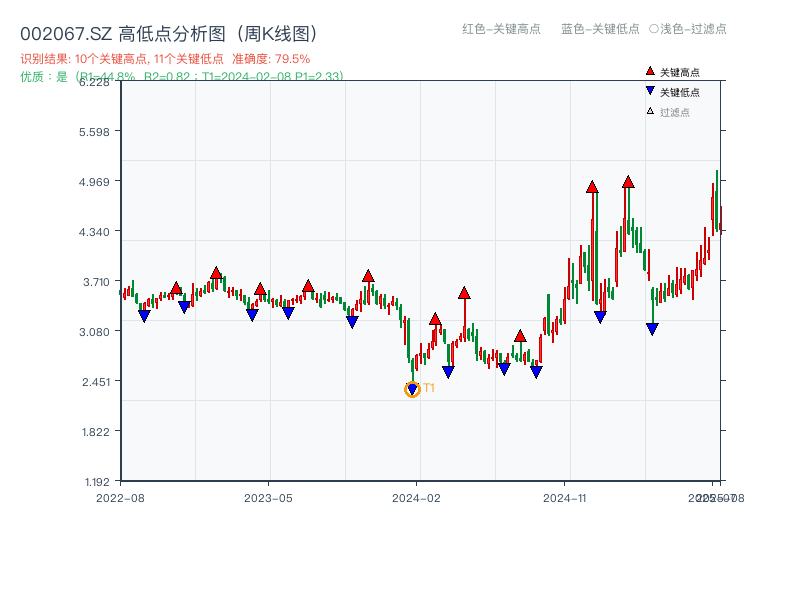Viewport: 800px width, 600px height.
Task: Click the 4.969 y-axis label
Action: [99, 181]
